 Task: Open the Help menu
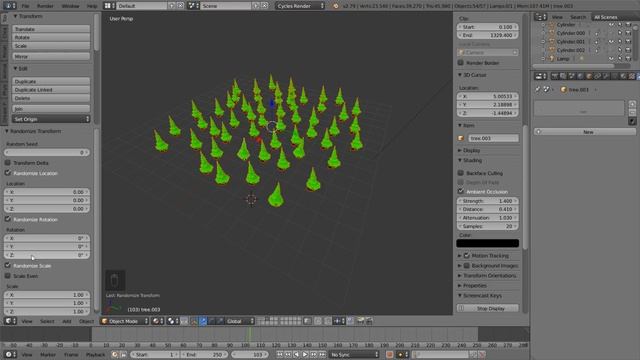pyautogui.click(x=92, y=6)
